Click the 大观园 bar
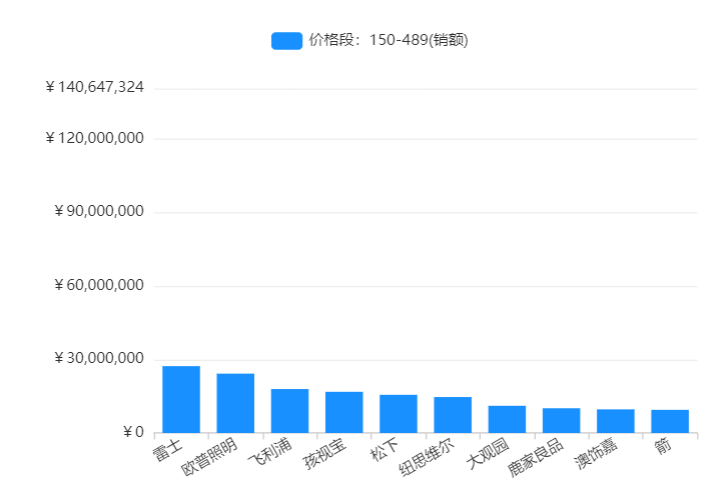The image size is (726, 499). tap(507, 419)
